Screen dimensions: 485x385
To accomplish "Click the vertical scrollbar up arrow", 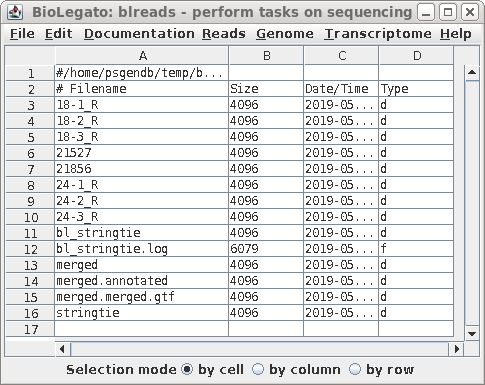I will pos(472,72).
